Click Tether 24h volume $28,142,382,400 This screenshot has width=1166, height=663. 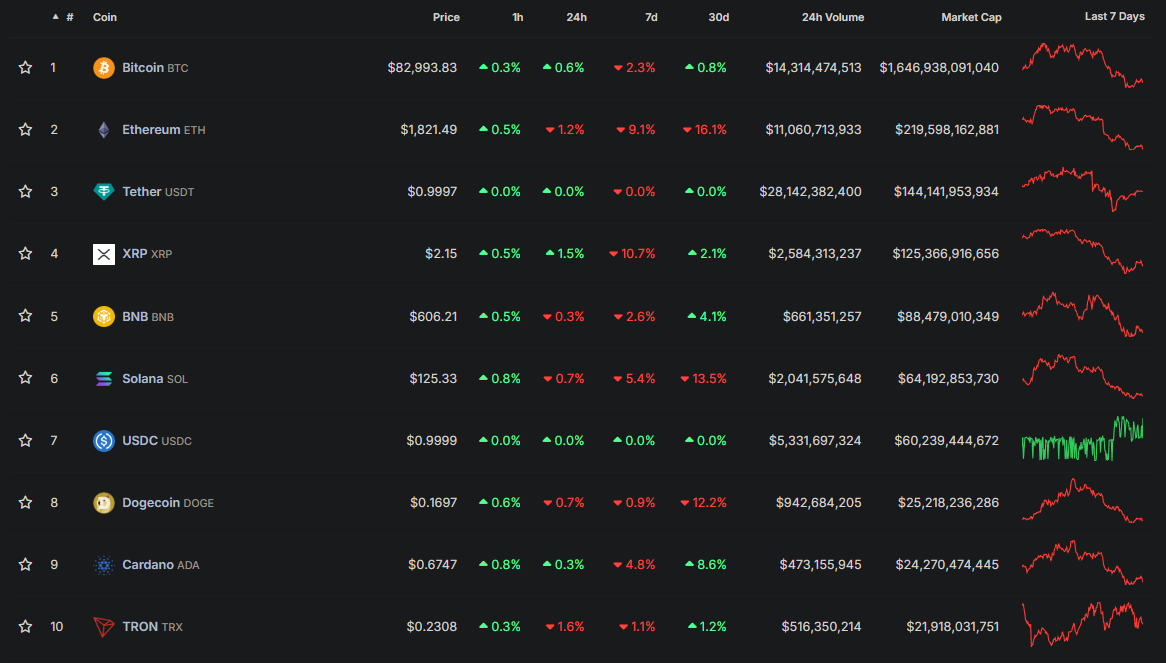(811, 192)
